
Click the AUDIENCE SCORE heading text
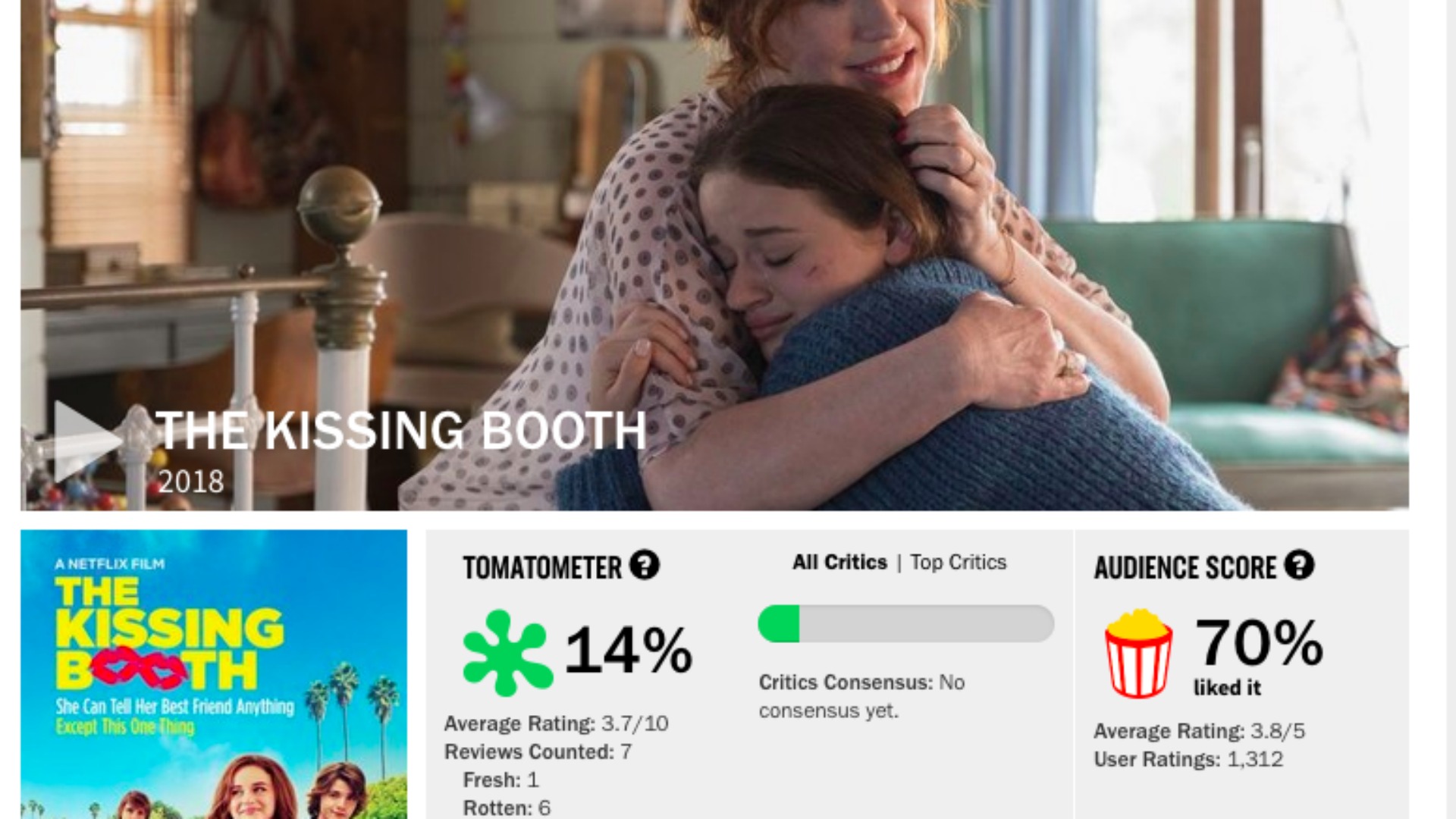(1185, 567)
